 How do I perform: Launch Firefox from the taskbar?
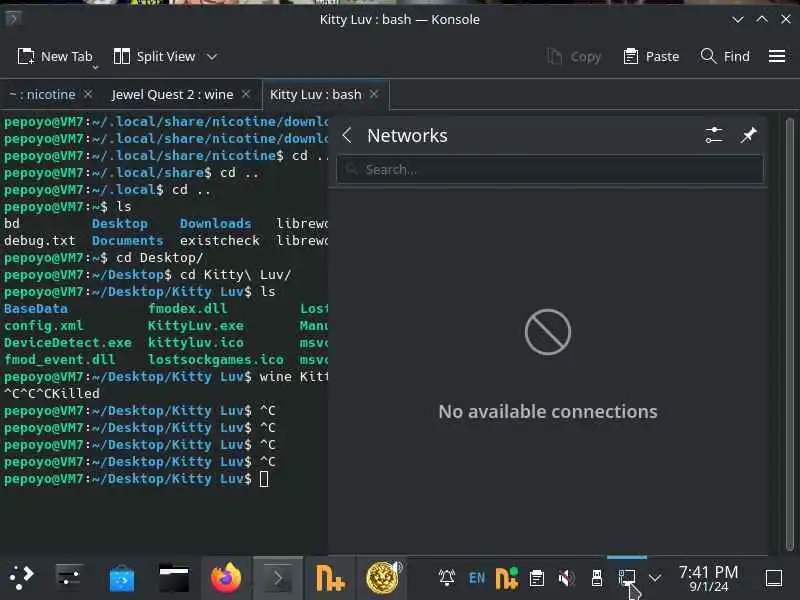click(x=226, y=578)
